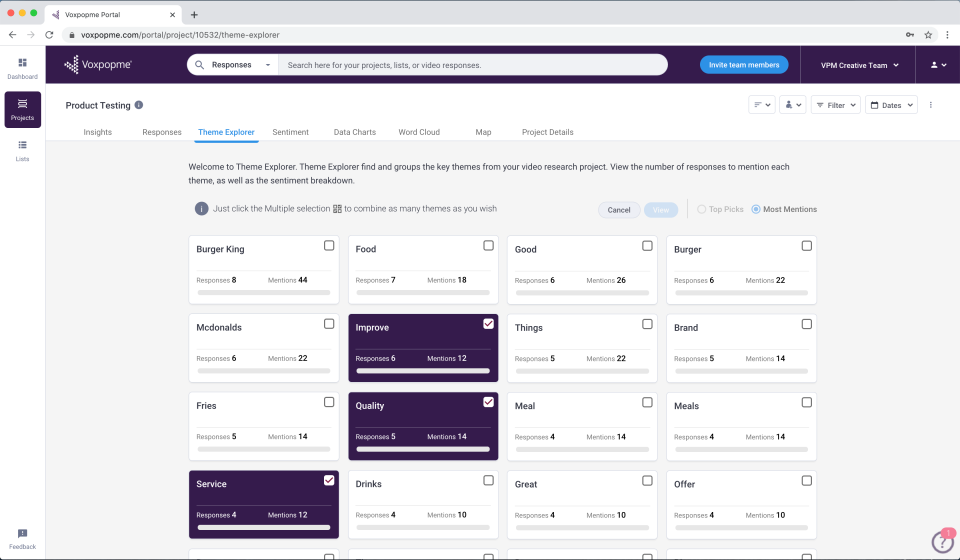Close the Voxpopme Portal browser tab
The width and height of the screenshot is (960, 560).
click(173, 15)
